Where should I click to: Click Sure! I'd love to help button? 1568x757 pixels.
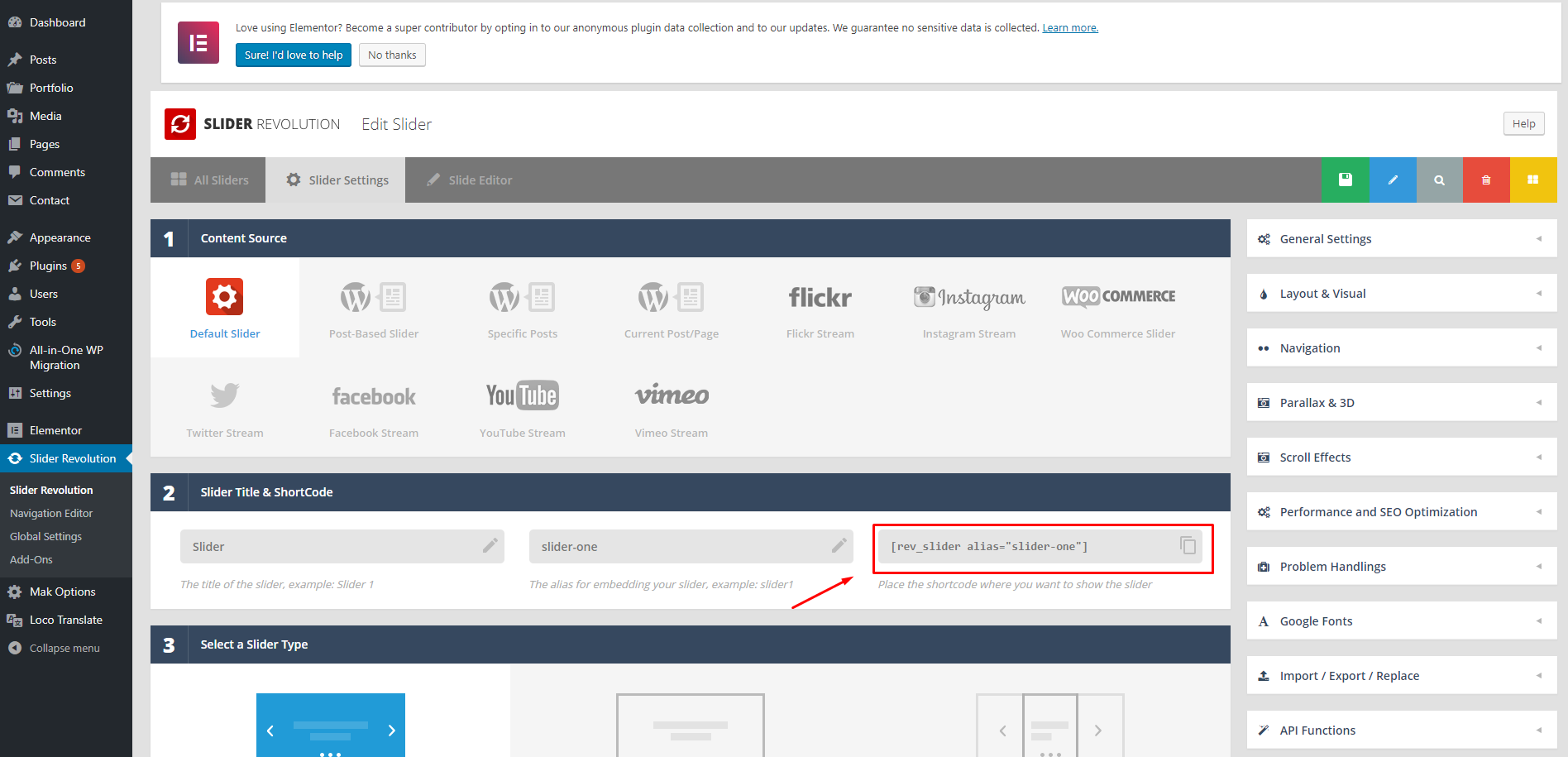(x=294, y=55)
